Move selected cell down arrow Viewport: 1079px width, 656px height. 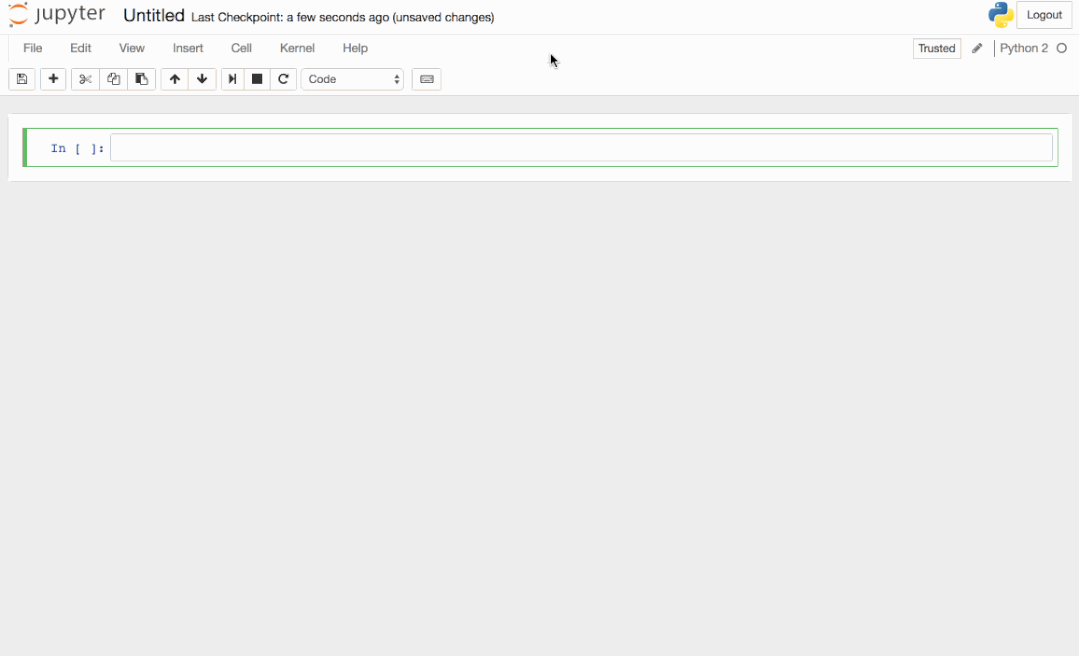202,79
